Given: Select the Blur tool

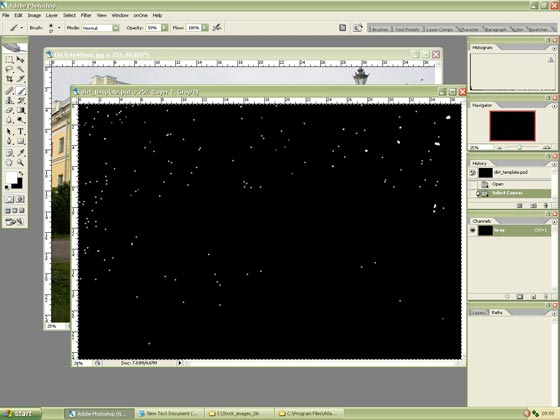Looking at the screenshot, I should point(10,120).
